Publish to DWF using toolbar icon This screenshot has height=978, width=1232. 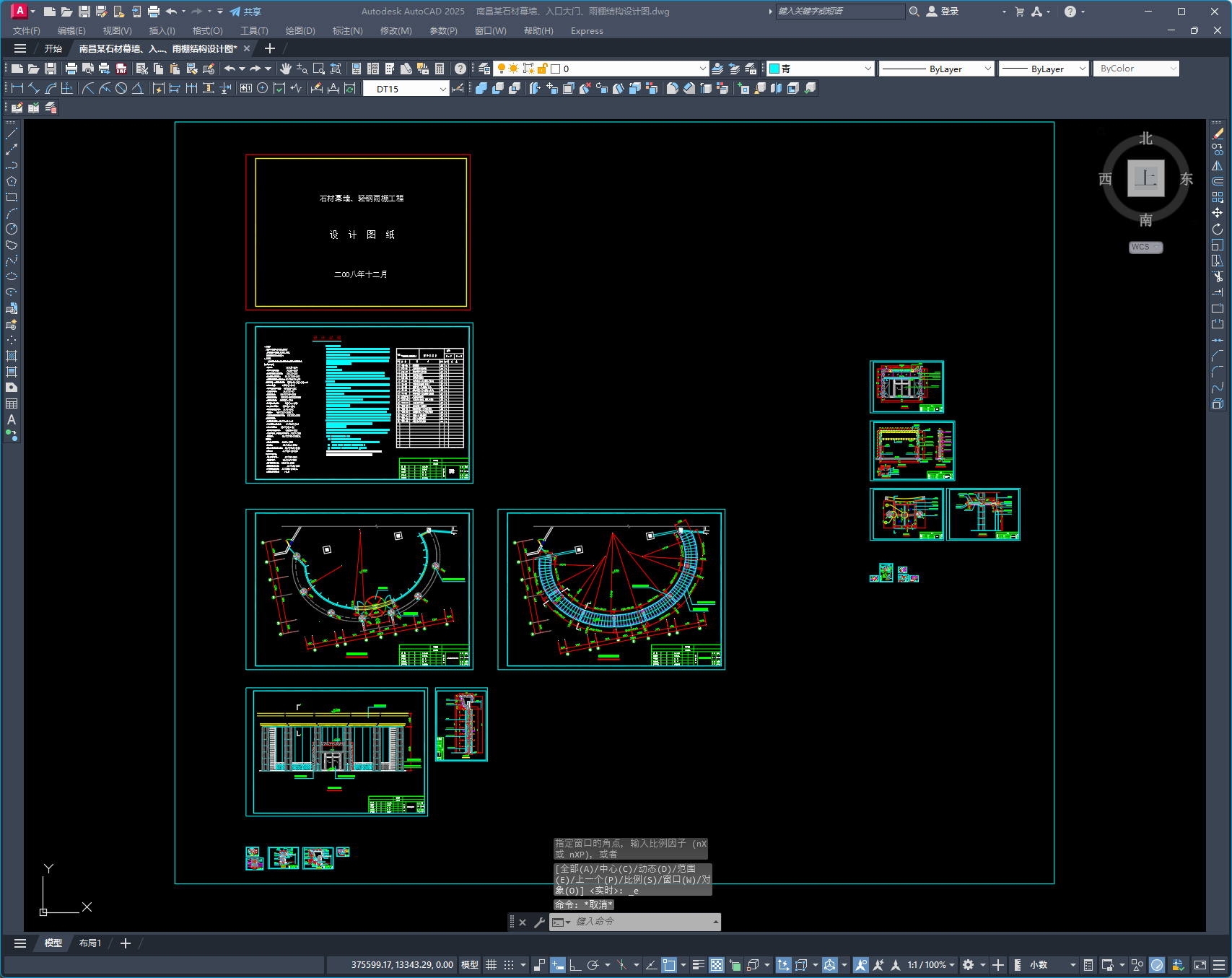click(x=121, y=69)
